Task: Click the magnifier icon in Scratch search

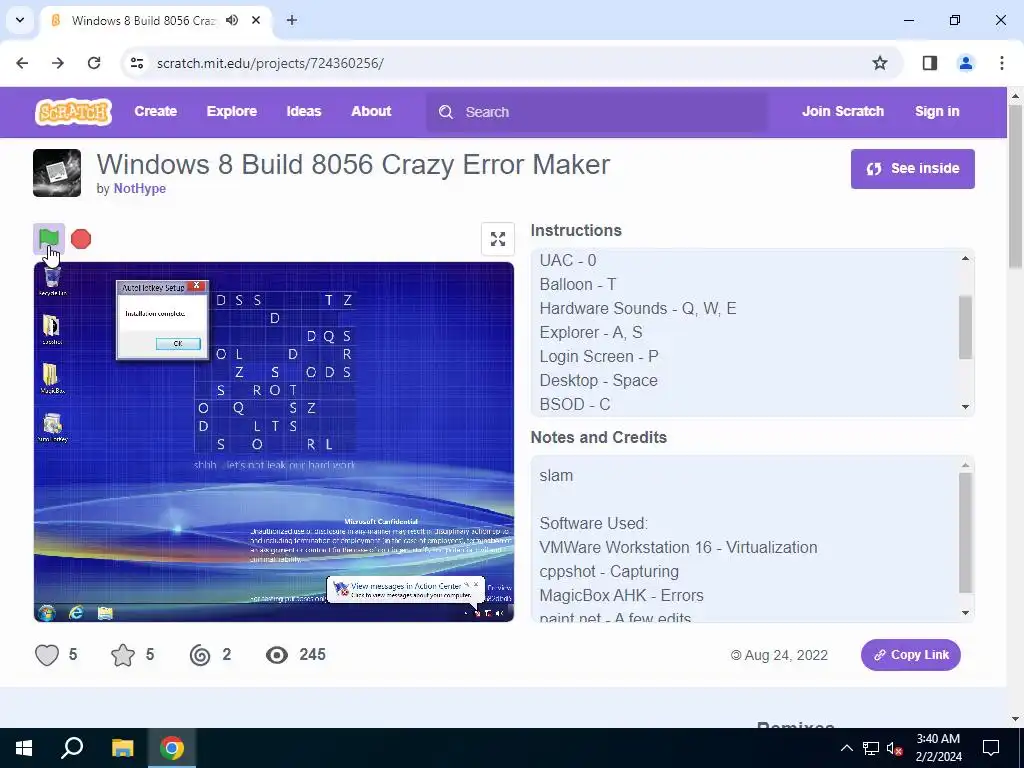Action: point(446,112)
